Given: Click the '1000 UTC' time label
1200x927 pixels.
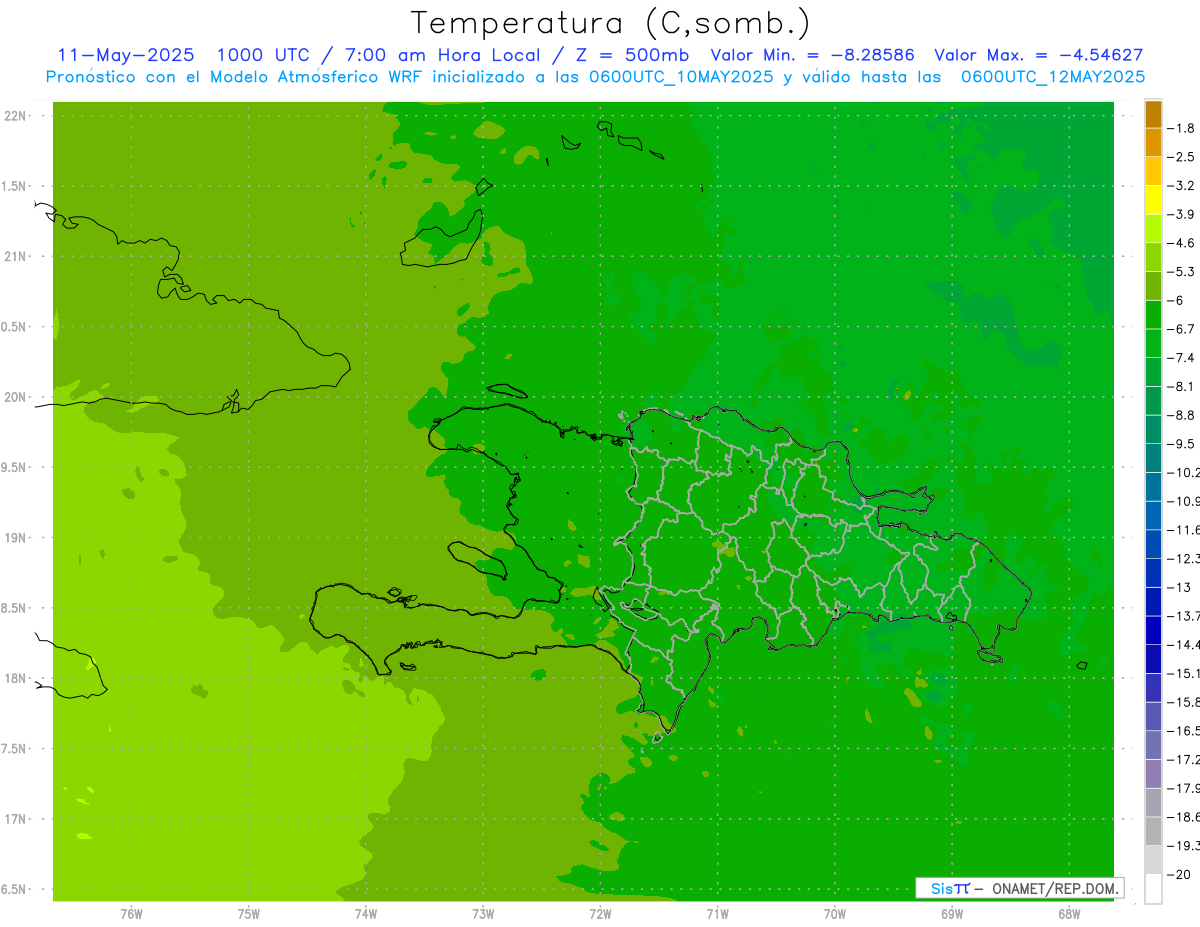Looking at the screenshot, I should click(262, 55).
